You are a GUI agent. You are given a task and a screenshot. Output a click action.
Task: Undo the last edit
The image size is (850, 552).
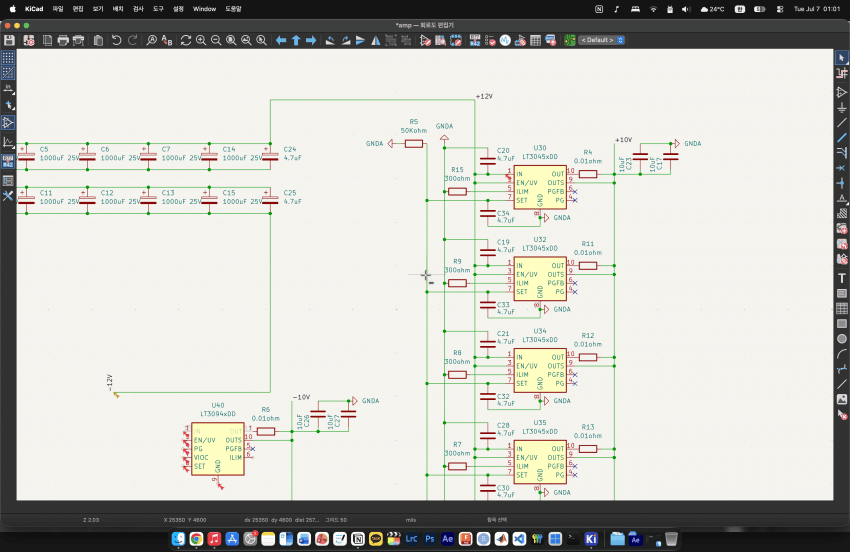[x=117, y=40]
